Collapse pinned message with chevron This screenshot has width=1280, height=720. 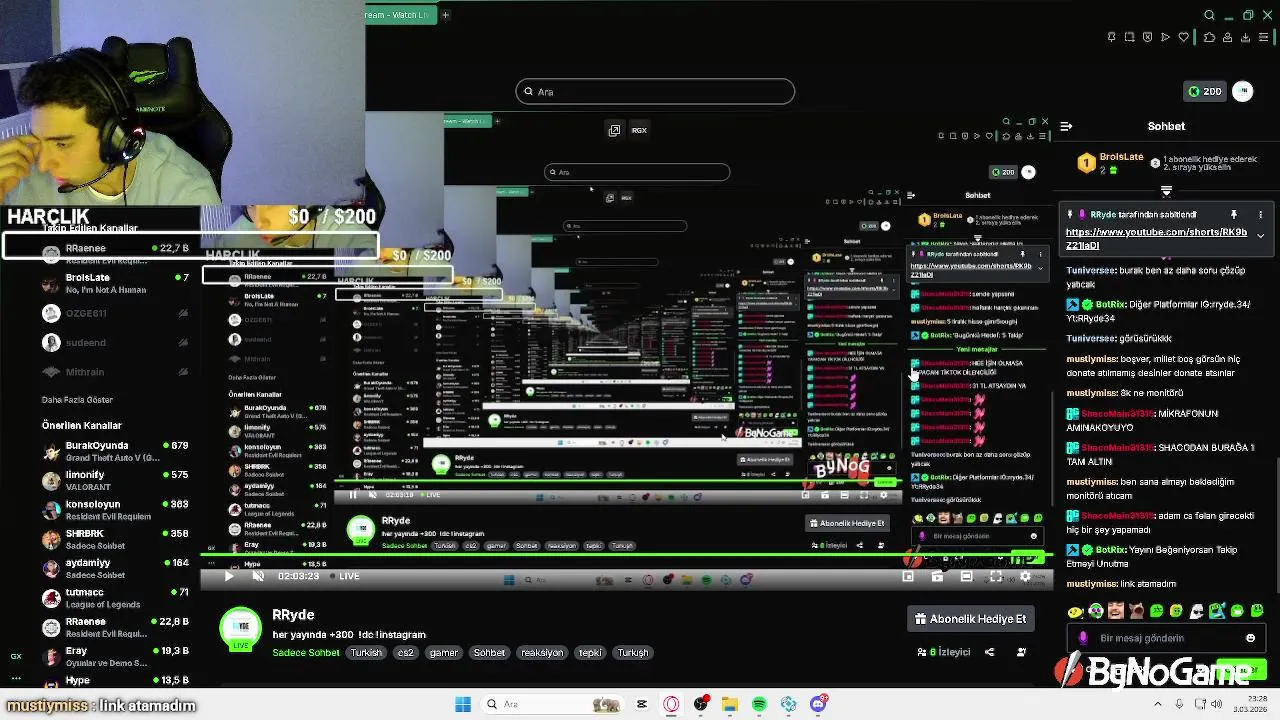point(1260,235)
